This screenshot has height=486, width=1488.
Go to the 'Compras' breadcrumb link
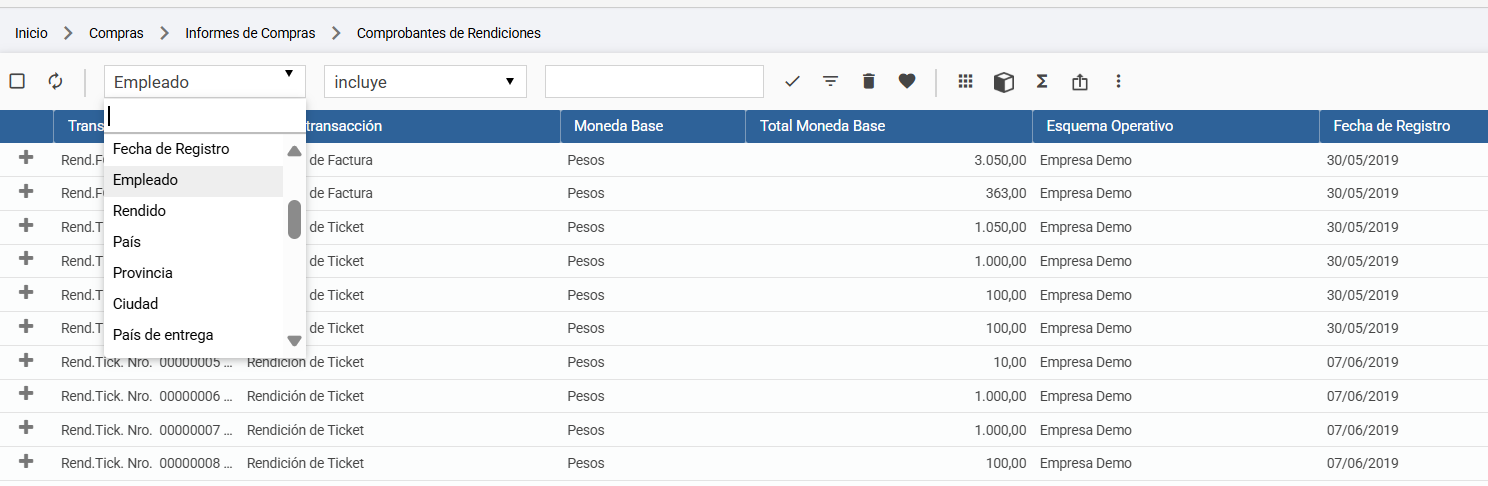(x=116, y=33)
